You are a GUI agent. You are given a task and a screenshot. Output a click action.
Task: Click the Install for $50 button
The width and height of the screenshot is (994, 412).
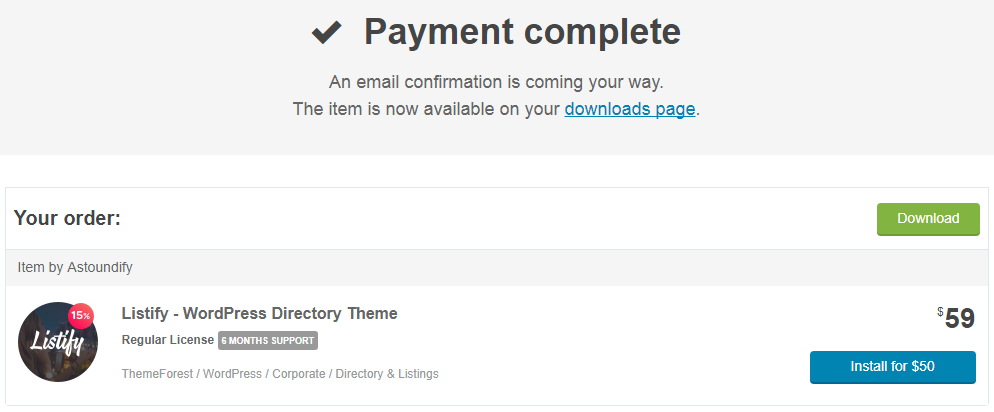[x=892, y=366]
